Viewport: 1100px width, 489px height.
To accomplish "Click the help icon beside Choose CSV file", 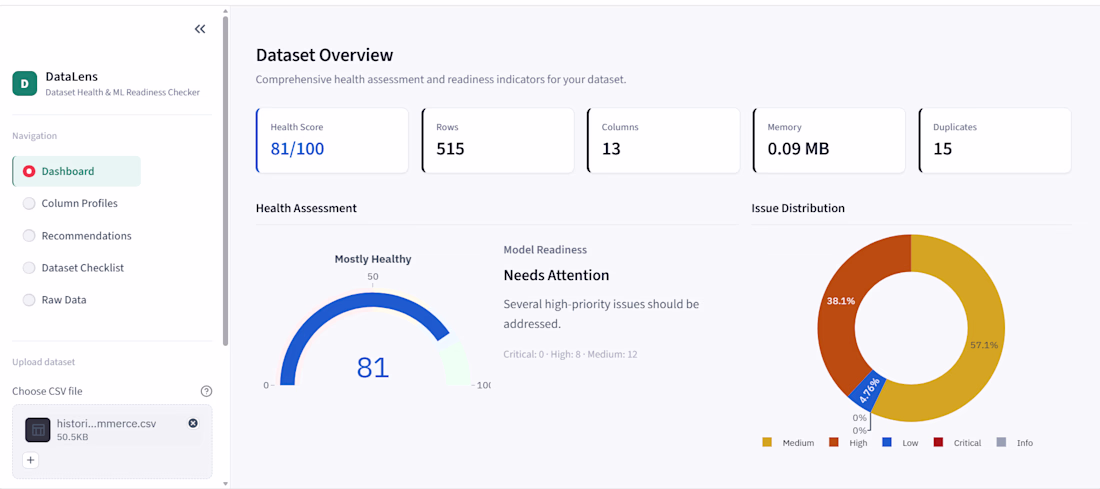I will (x=206, y=391).
